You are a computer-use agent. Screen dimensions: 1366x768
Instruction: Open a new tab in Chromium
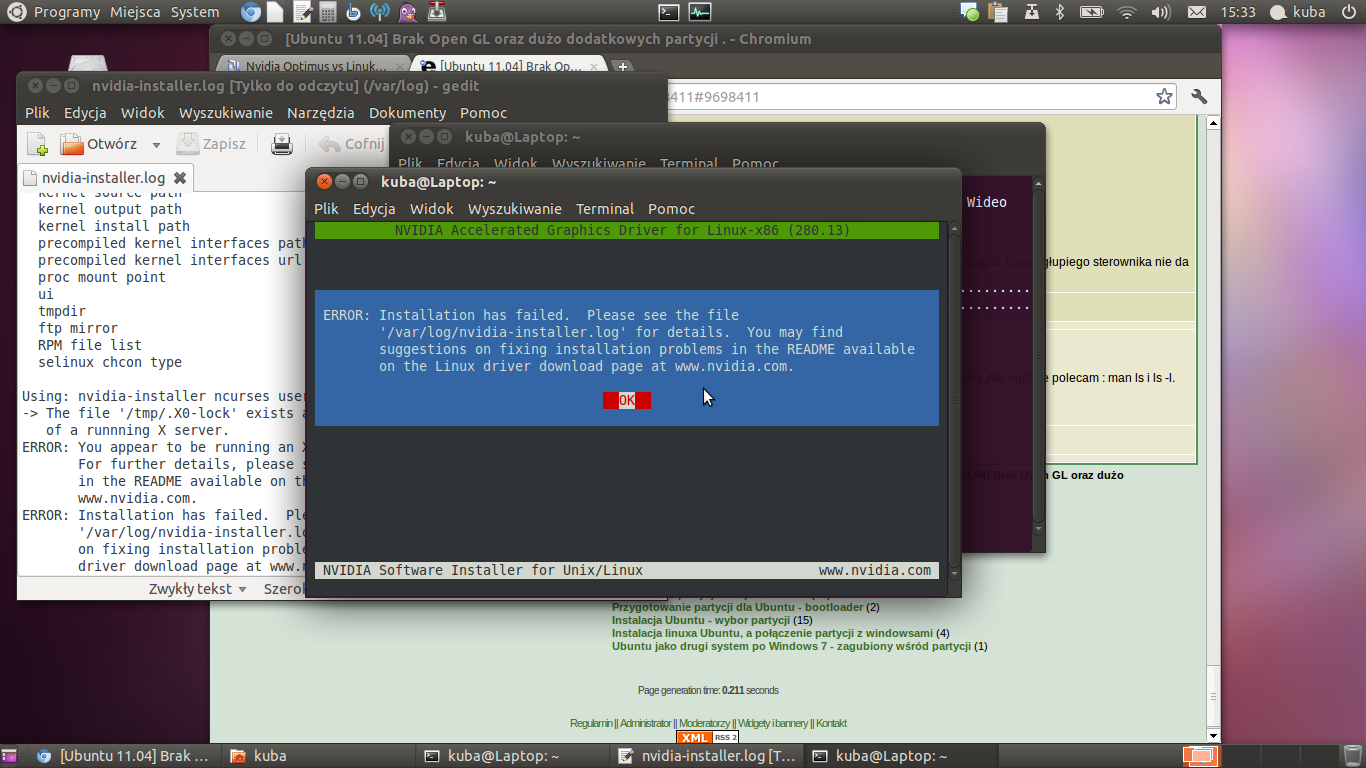(x=622, y=67)
